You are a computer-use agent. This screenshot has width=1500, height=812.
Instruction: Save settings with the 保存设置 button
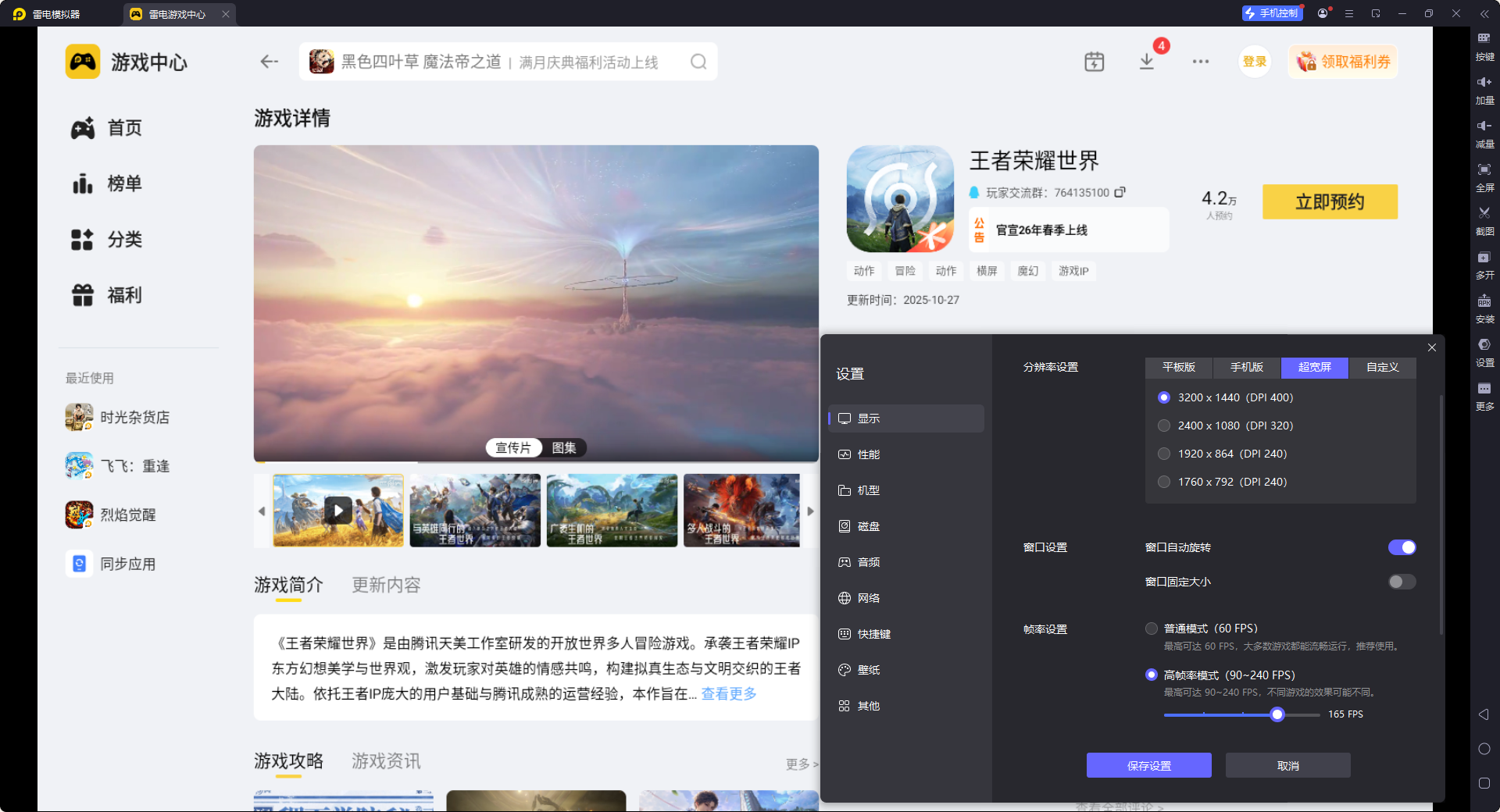[1148, 765]
